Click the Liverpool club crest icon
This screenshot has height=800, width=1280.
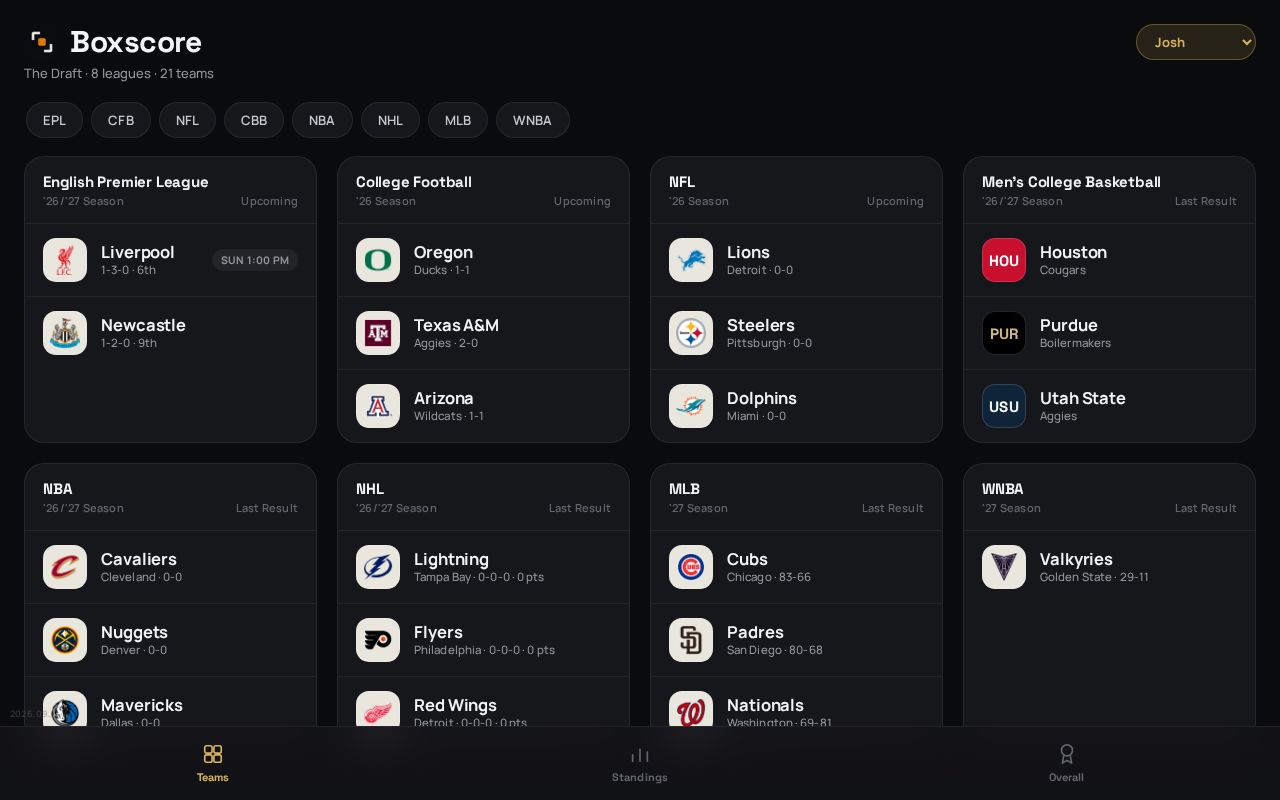click(x=65, y=260)
